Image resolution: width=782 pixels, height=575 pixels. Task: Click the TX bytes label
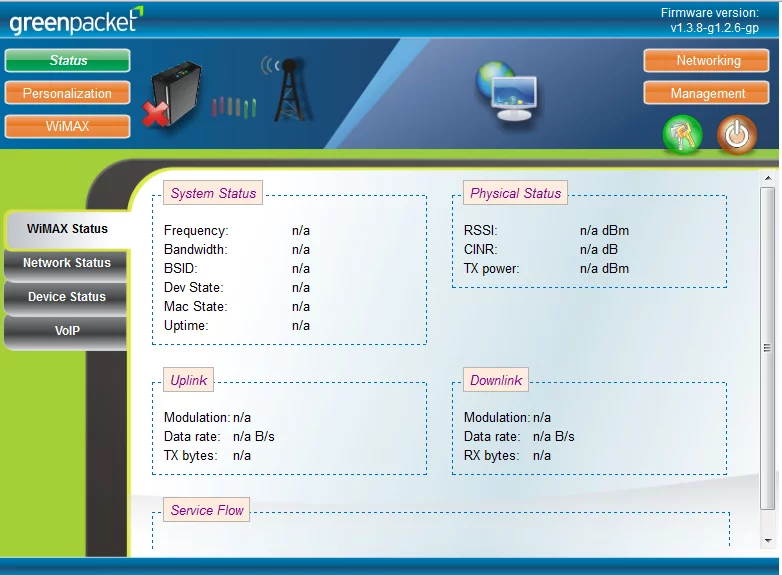coord(191,455)
